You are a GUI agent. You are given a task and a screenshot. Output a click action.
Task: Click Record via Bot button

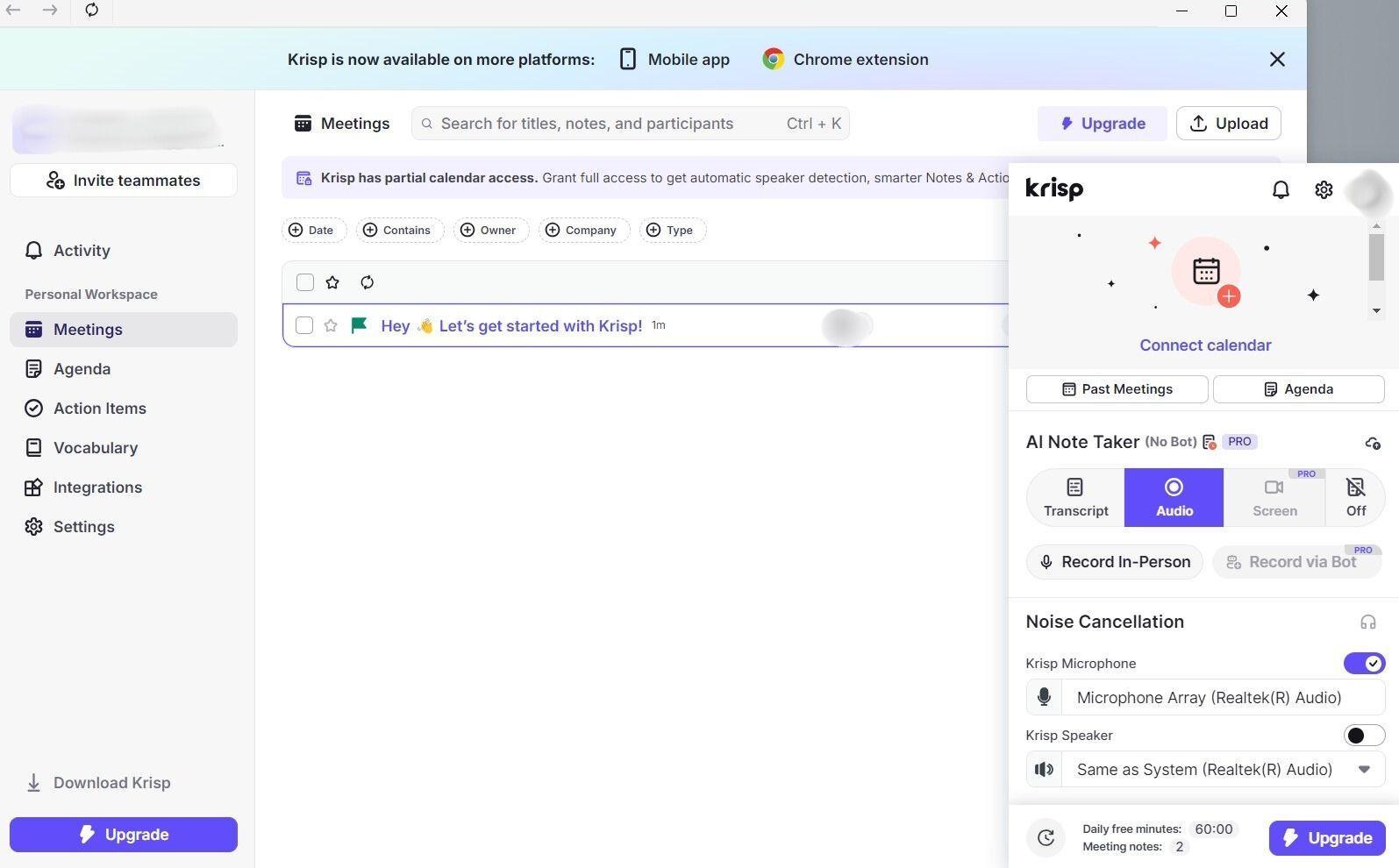[1296, 562]
